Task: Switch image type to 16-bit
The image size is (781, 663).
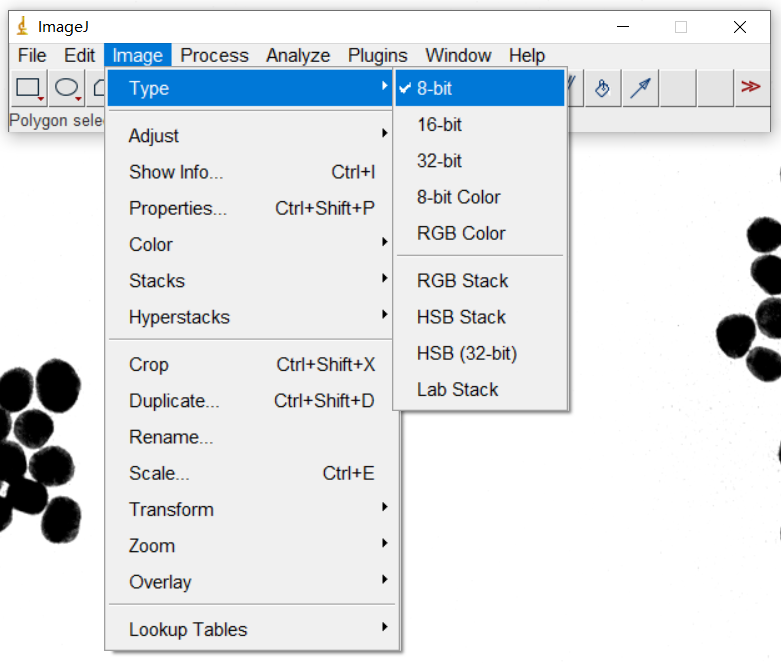Action: (439, 125)
